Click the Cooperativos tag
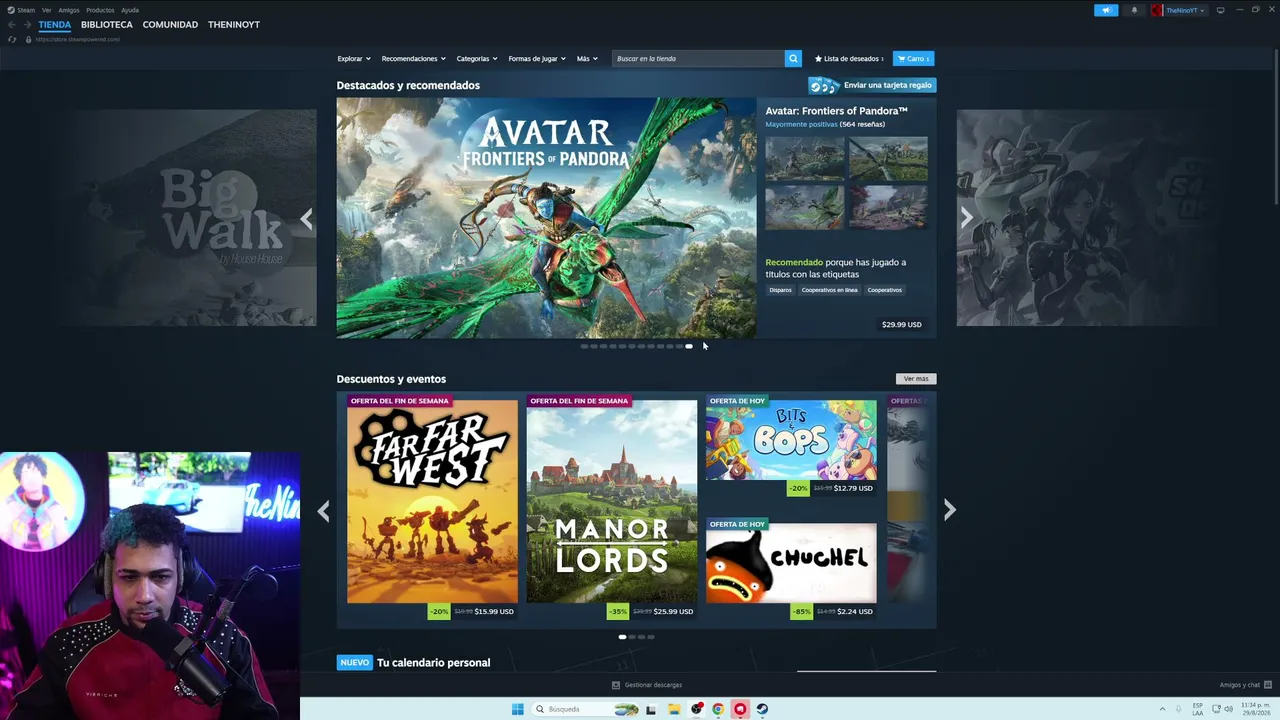The width and height of the screenshot is (1280, 720). click(885, 290)
